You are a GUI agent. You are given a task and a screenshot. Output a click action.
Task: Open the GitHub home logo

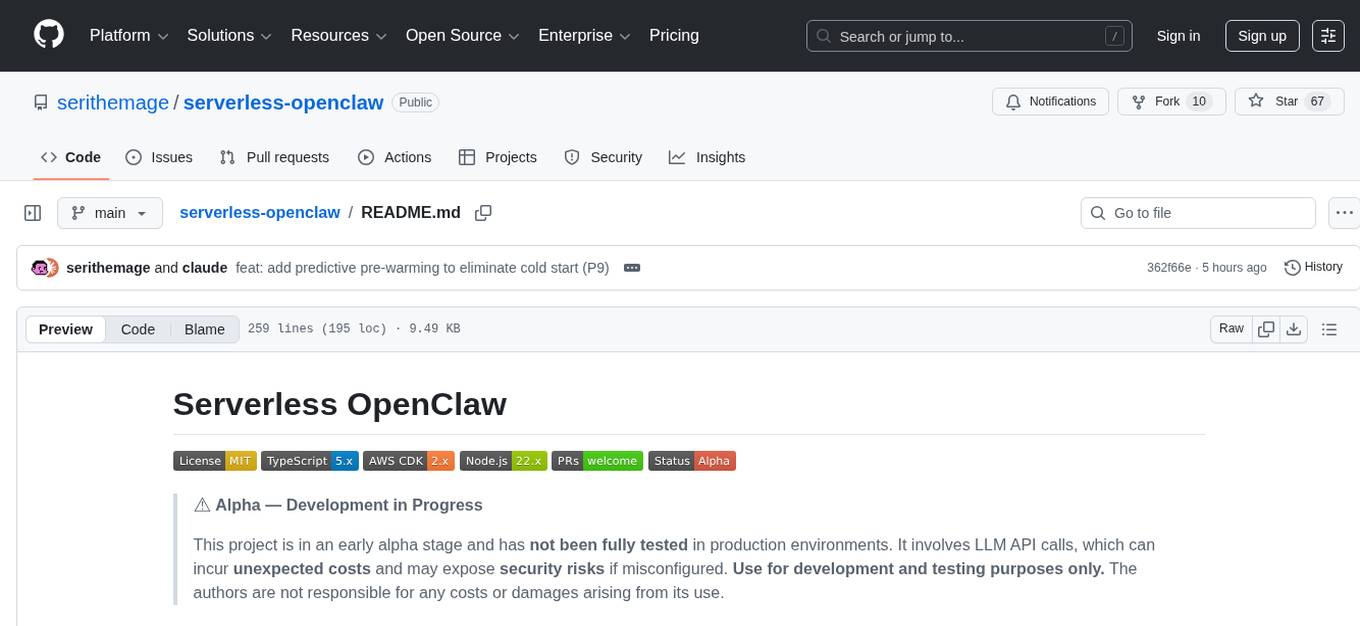pos(48,35)
